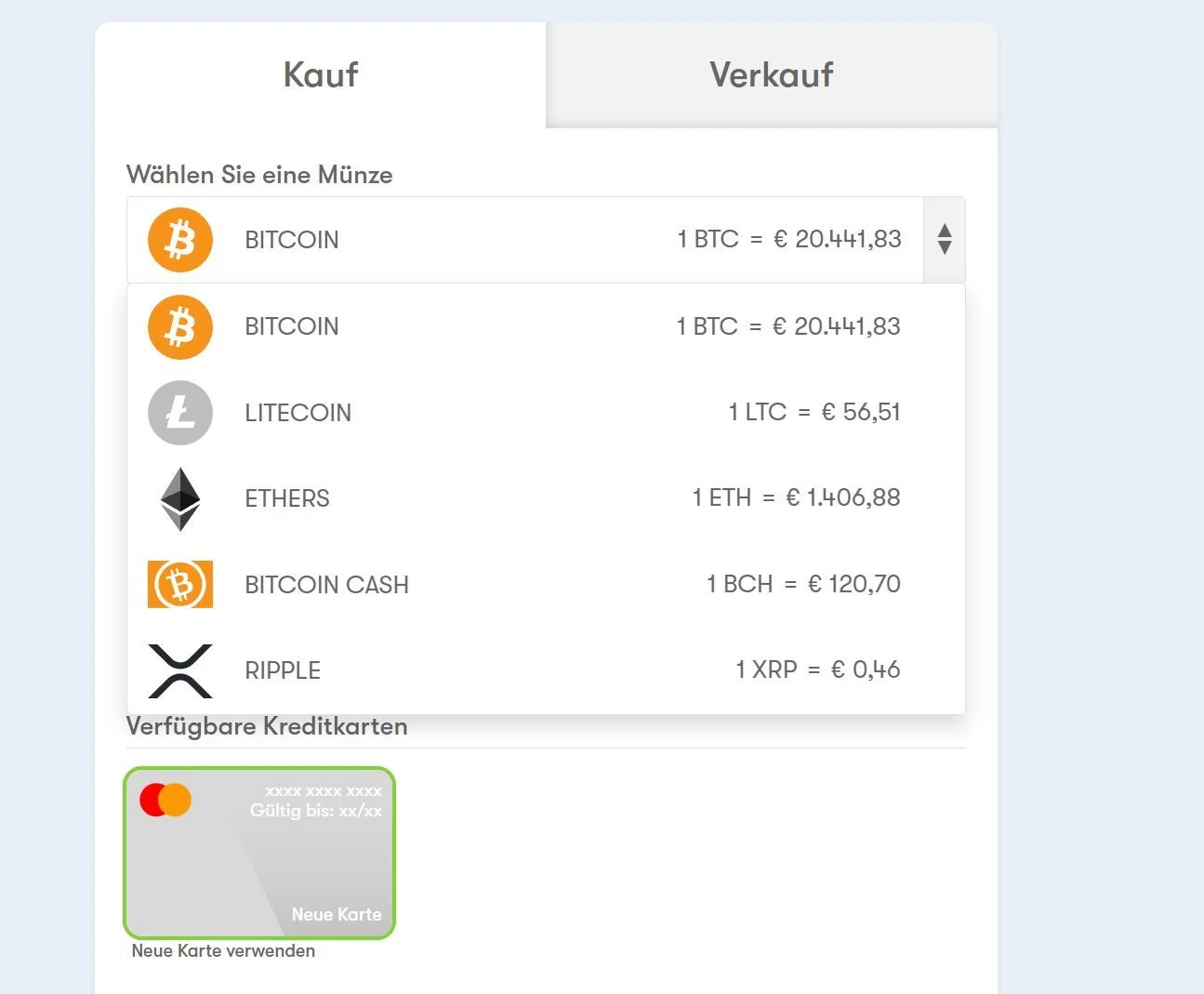The height and width of the screenshot is (994, 1204).
Task: Click the Ethereum diamond icon
Action: [180, 499]
